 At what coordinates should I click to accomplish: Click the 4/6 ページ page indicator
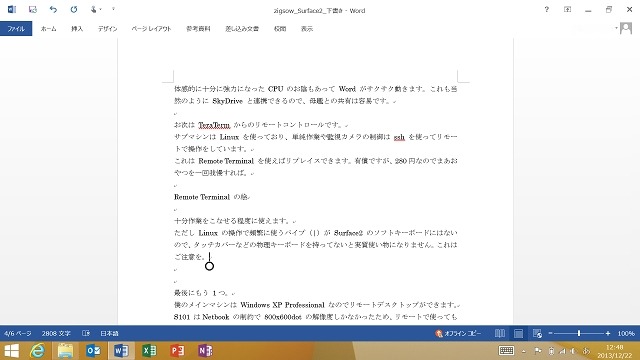[18, 333]
